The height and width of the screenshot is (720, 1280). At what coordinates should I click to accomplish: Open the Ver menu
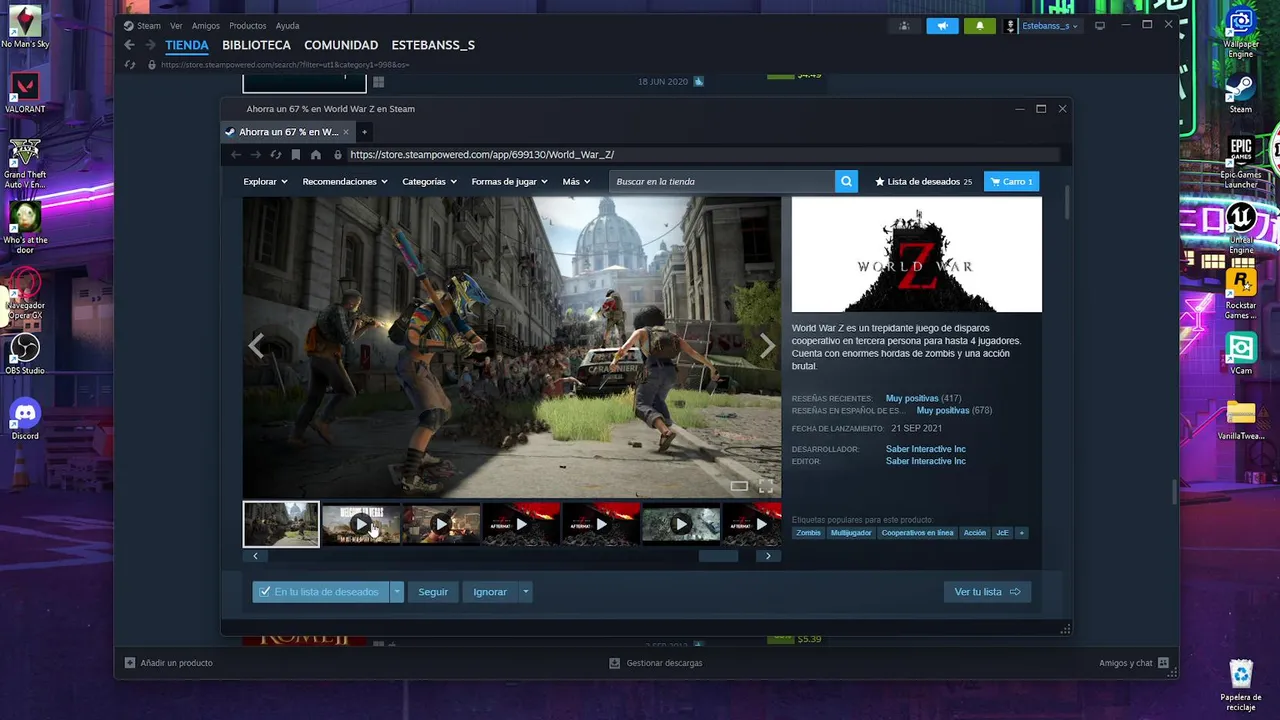click(176, 26)
